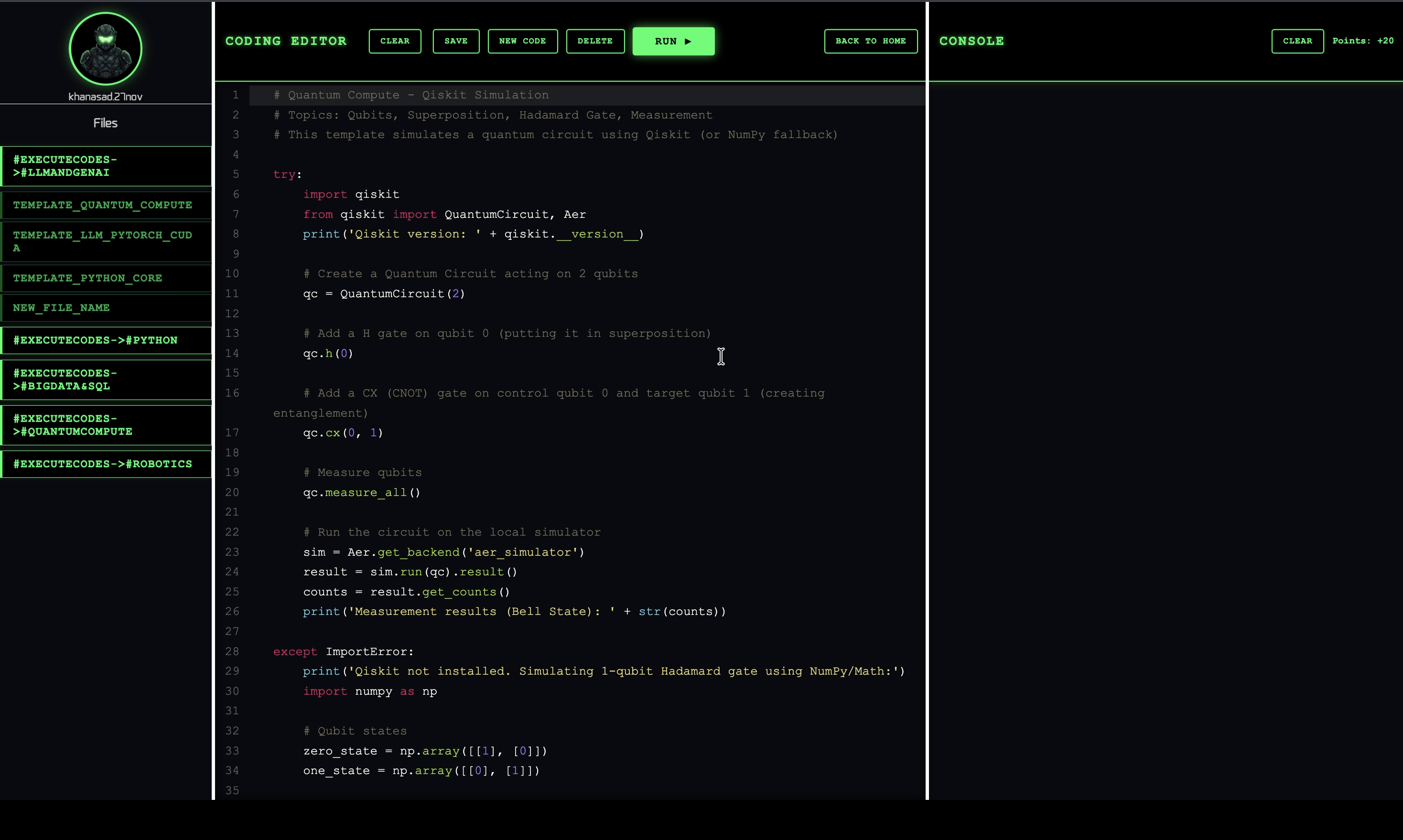Viewport: 1403px width, 840px height.
Task: Clear the console output
Action: coord(1297,41)
